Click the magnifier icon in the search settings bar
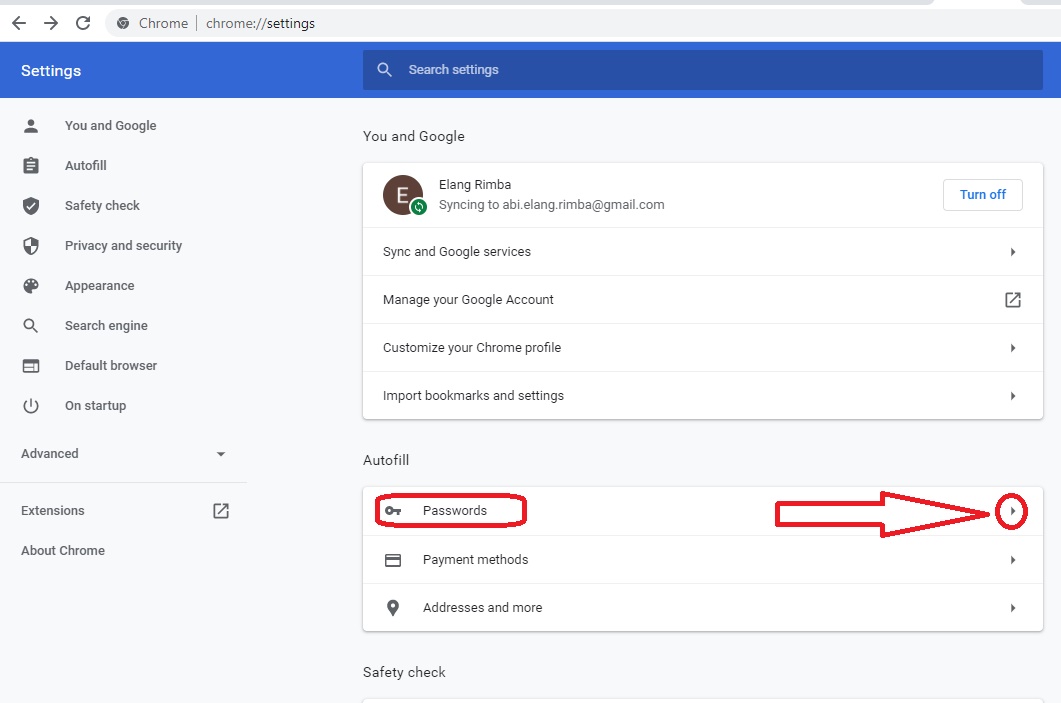Viewport: 1061px width, 703px height. 384,70
